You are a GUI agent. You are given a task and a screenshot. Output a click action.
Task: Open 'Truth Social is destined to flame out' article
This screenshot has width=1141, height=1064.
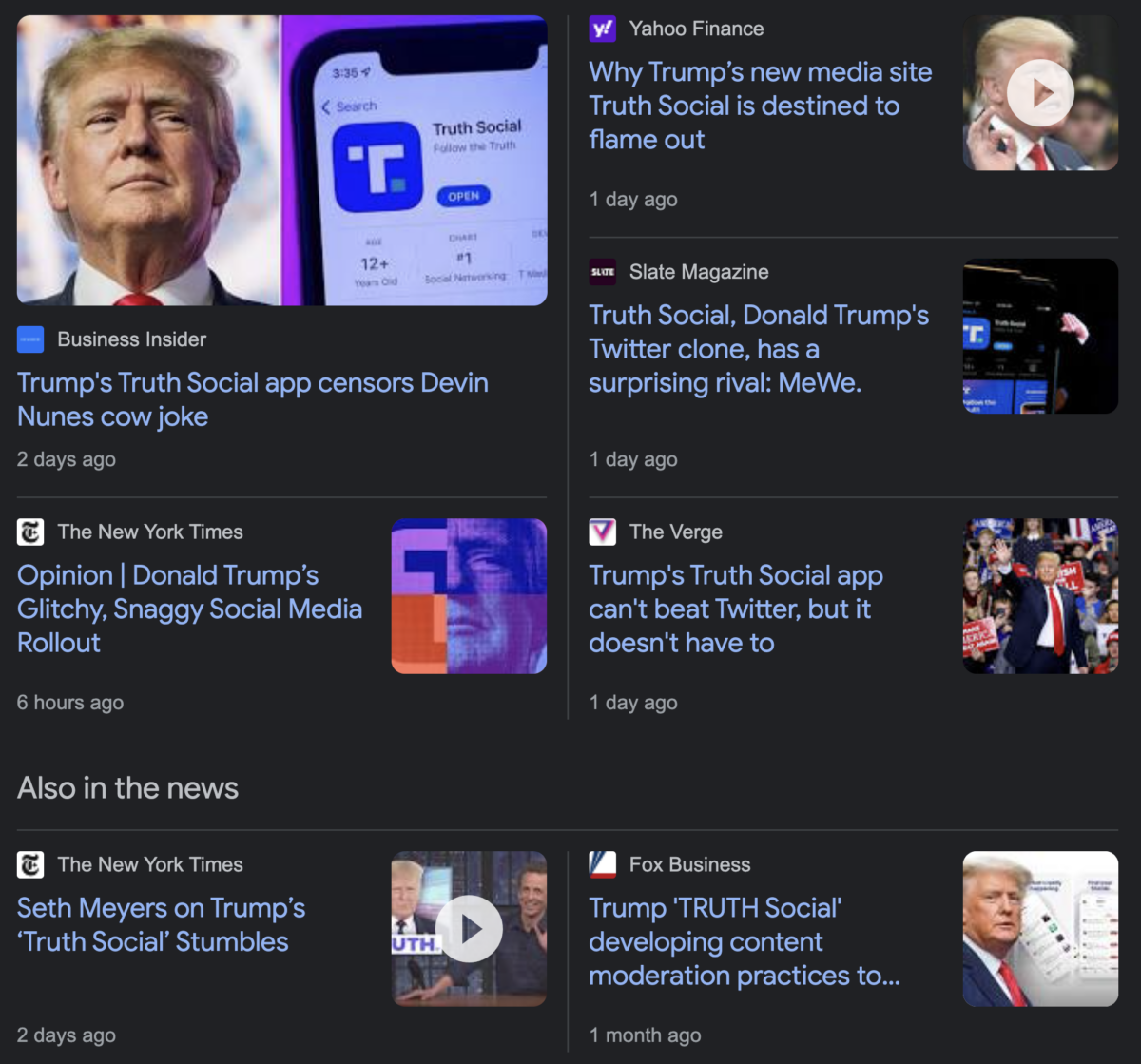click(x=760, y=106)
